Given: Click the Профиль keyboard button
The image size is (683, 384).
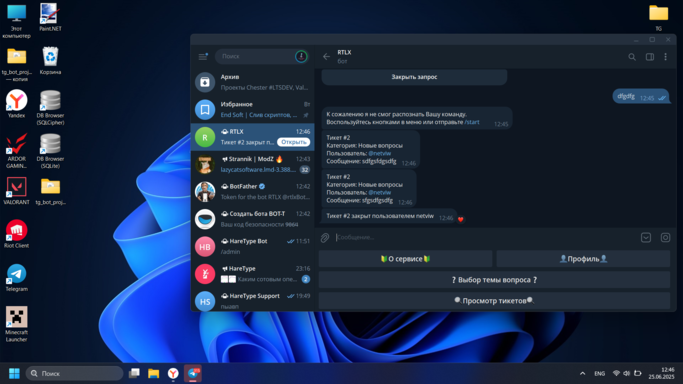Looking at the screenshot, I should 583,259.
